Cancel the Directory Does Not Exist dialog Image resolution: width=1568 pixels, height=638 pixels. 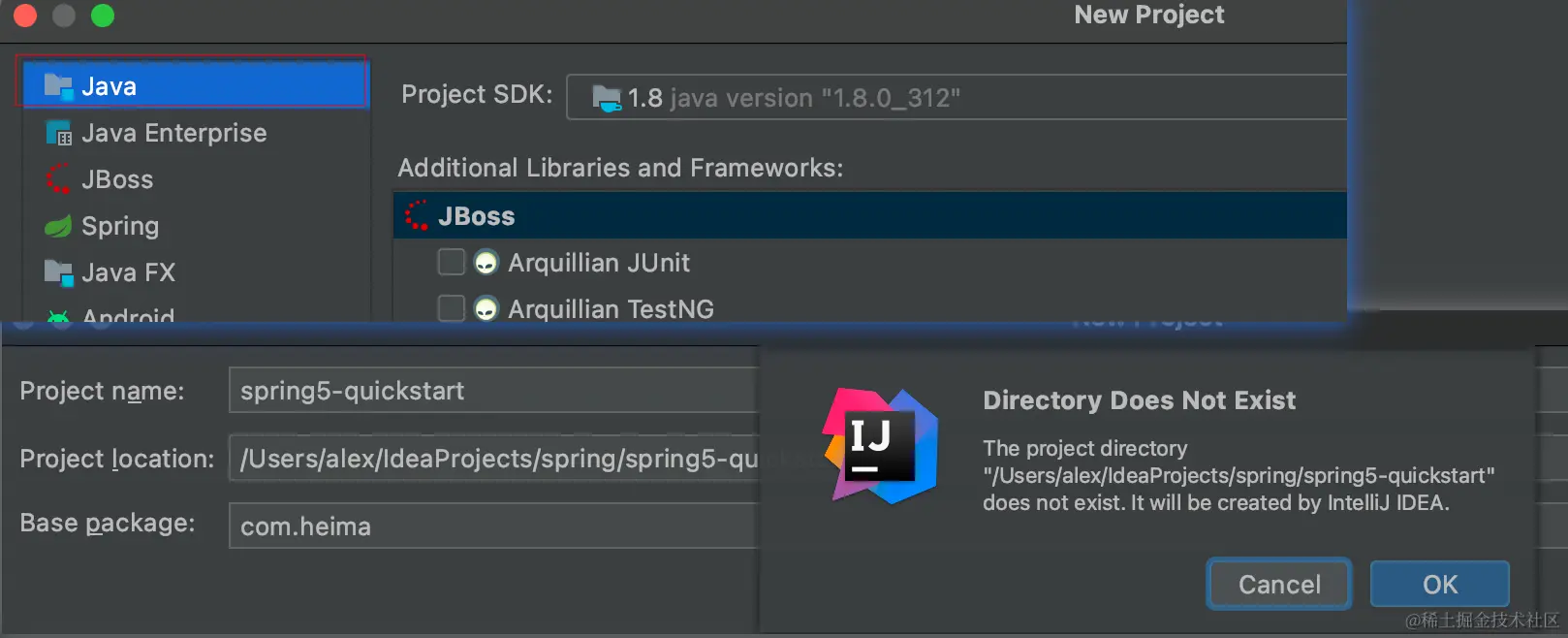1279,584
